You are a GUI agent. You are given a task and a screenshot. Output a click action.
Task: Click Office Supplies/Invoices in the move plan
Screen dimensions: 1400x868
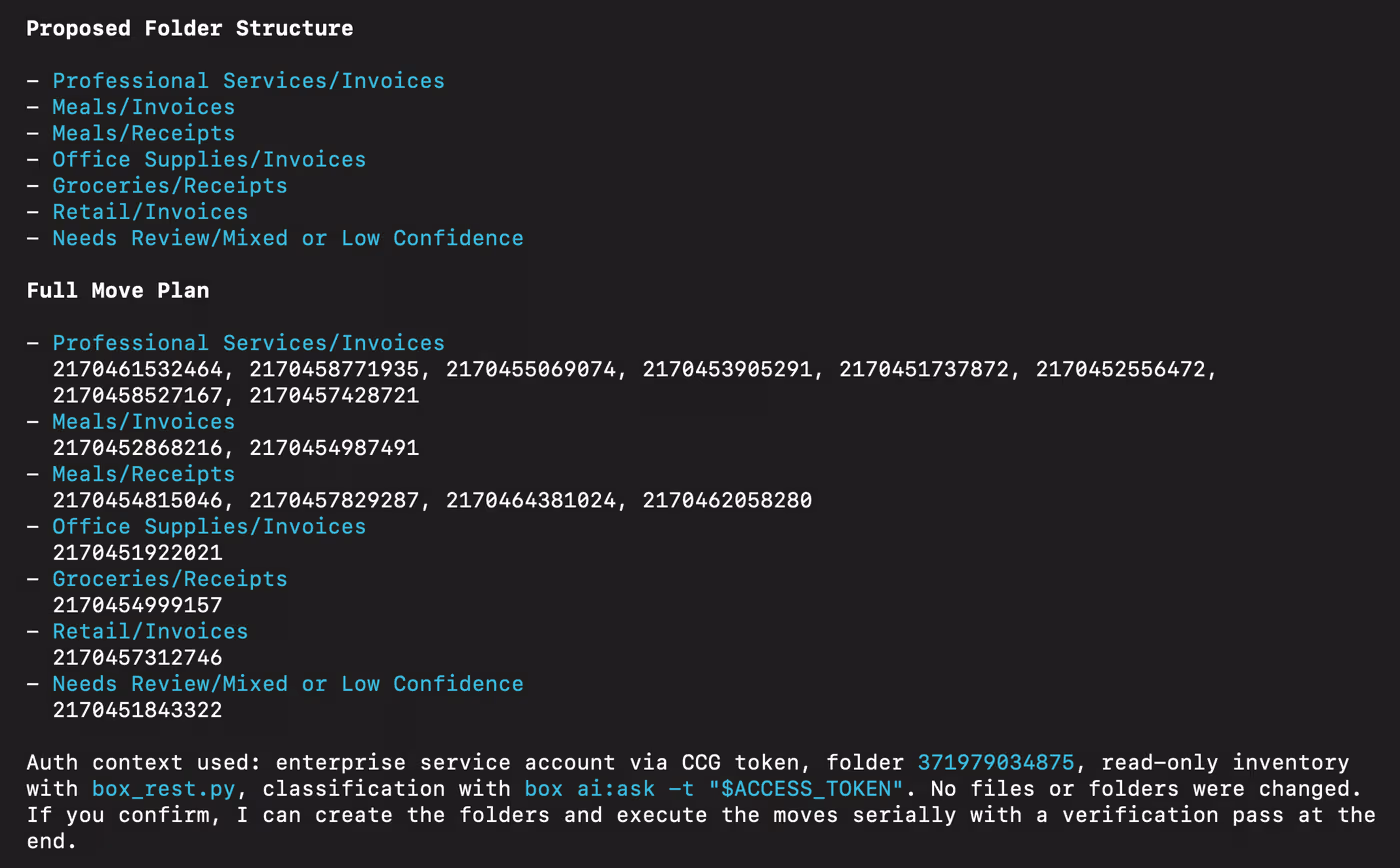(x=208, y=526)
